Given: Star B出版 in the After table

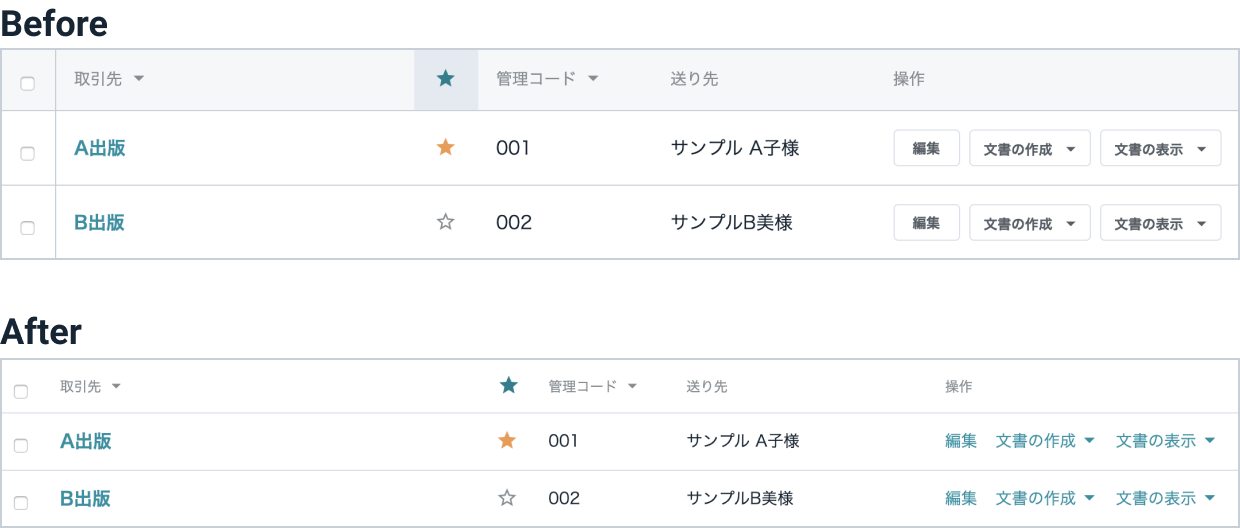Looking at the screenshot, I should pos(507,498).
